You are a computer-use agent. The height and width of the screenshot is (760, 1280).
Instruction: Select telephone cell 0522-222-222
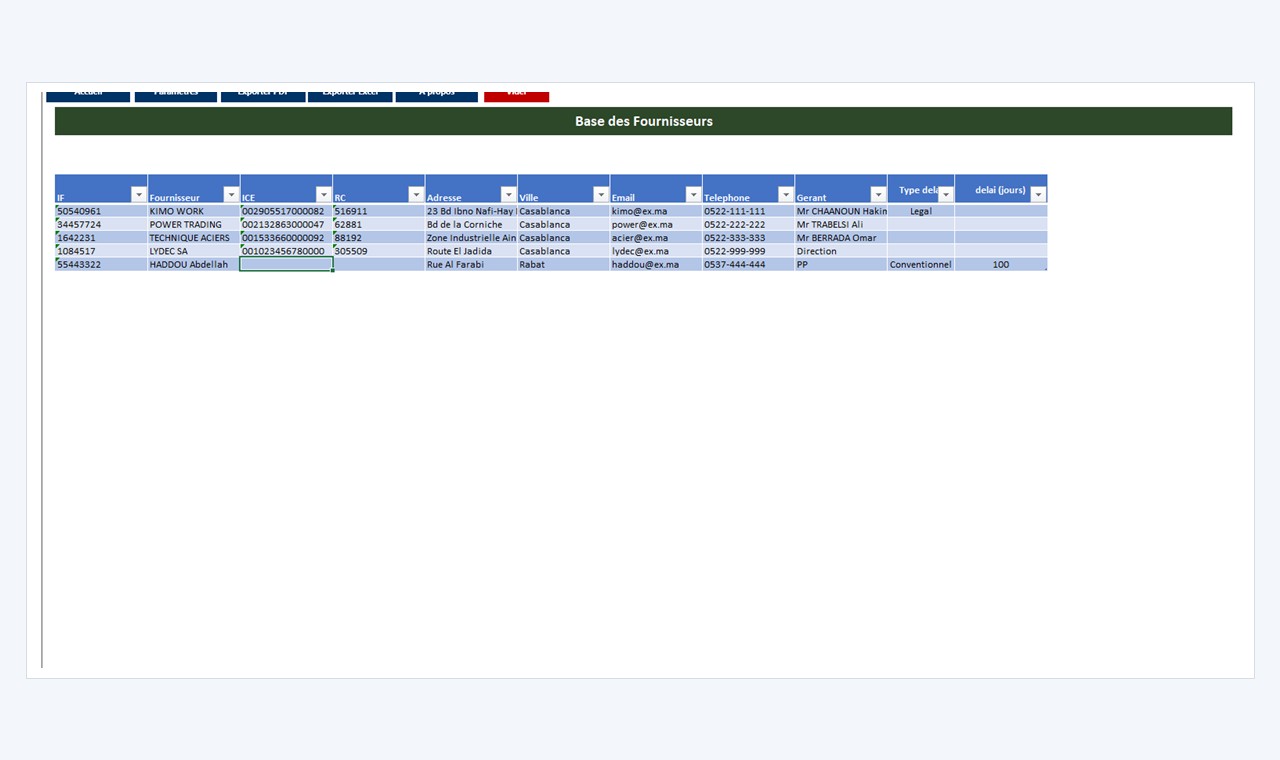749,224
